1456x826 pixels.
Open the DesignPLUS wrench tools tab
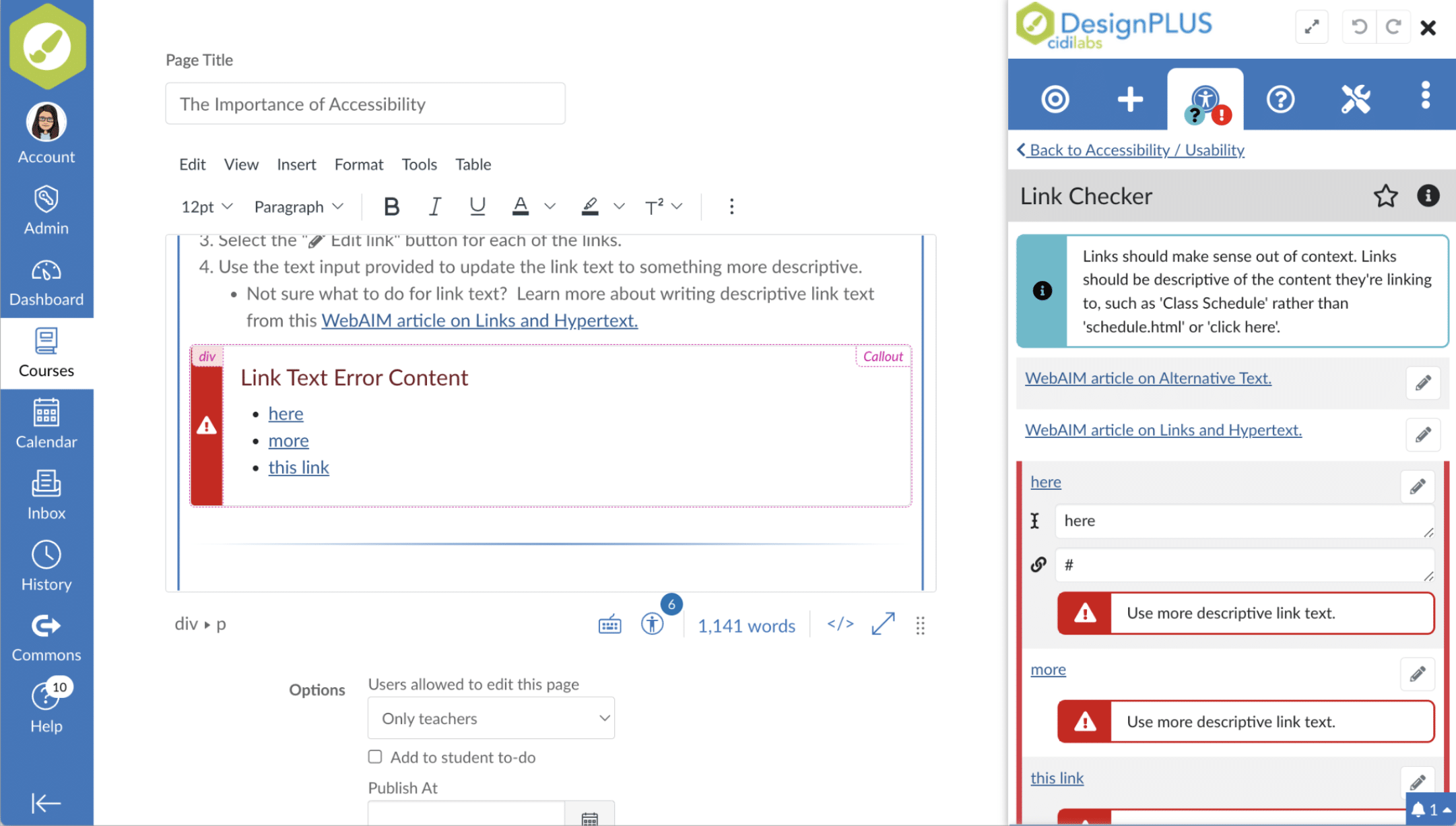1355,100
